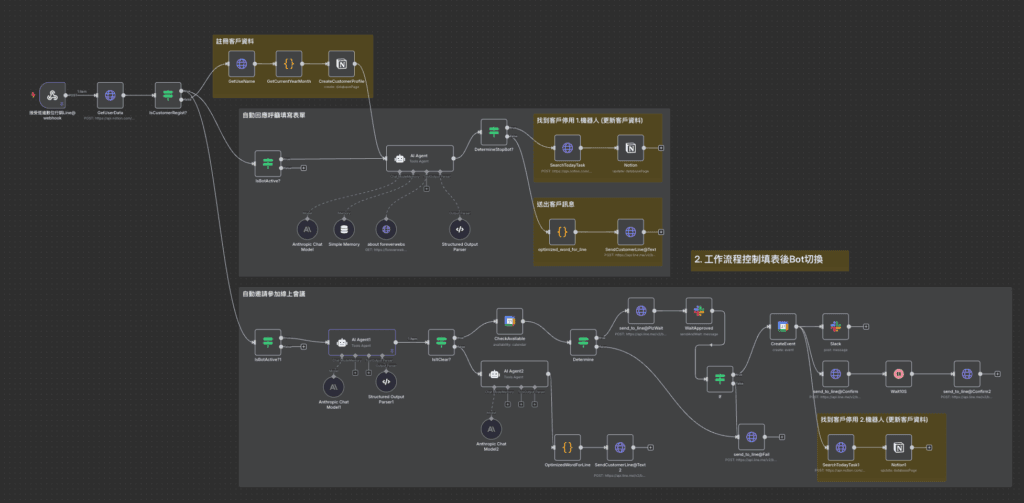Select the first Anthropic Chat Model node

pos(306,228)
